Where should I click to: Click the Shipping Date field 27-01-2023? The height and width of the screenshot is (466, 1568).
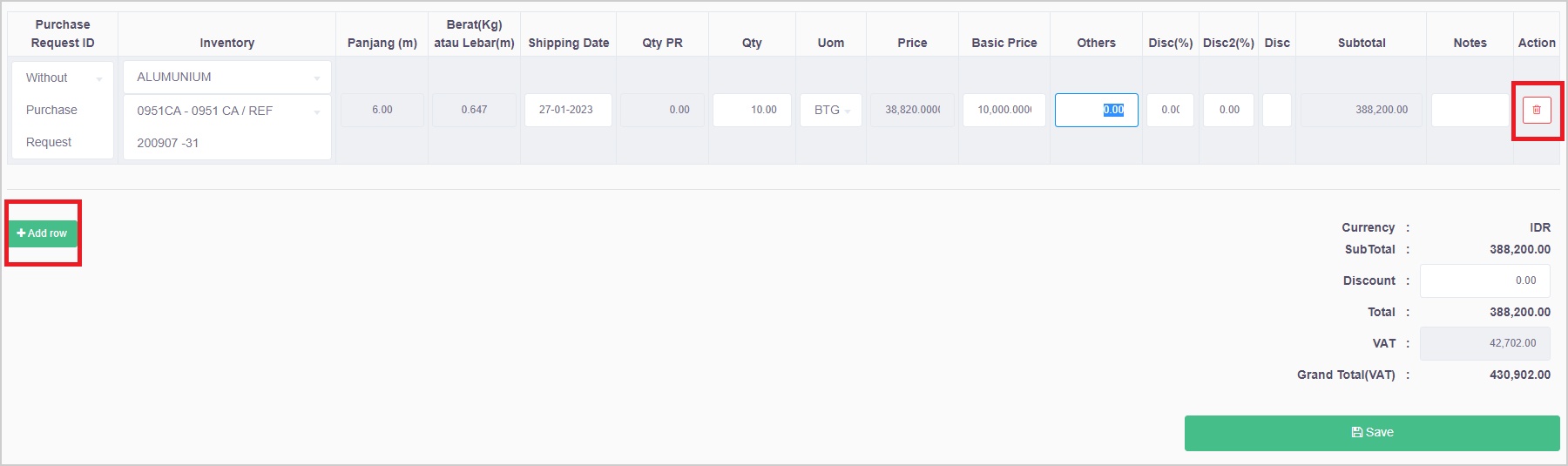[x=567, y=111]
